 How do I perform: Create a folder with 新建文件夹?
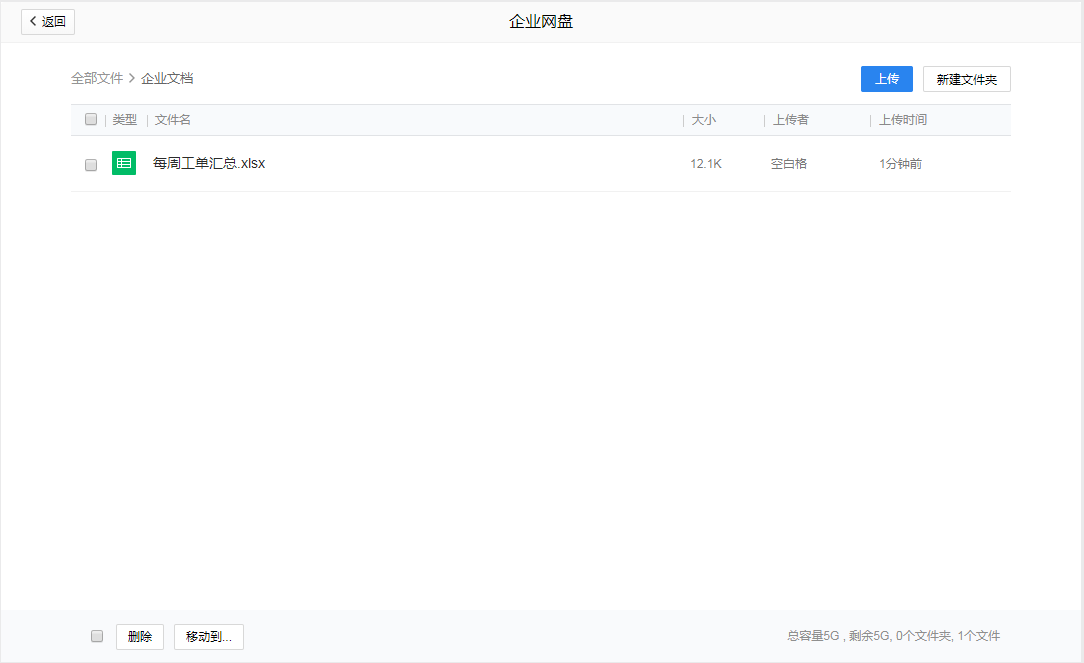(x=966, y=79)
